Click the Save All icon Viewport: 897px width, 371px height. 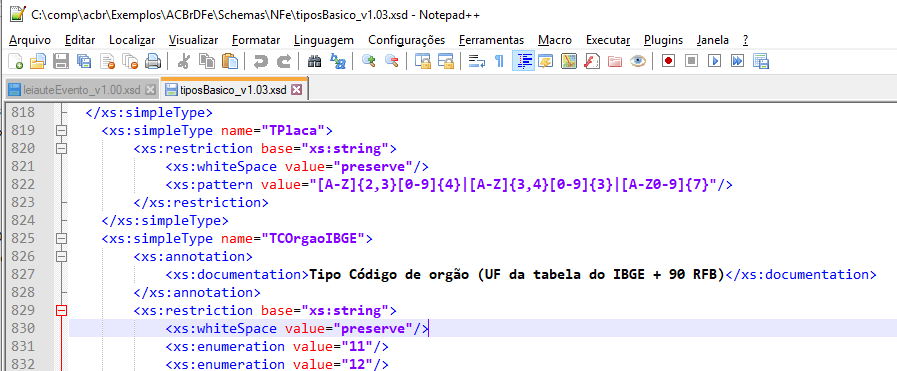[x=84, y=61]
